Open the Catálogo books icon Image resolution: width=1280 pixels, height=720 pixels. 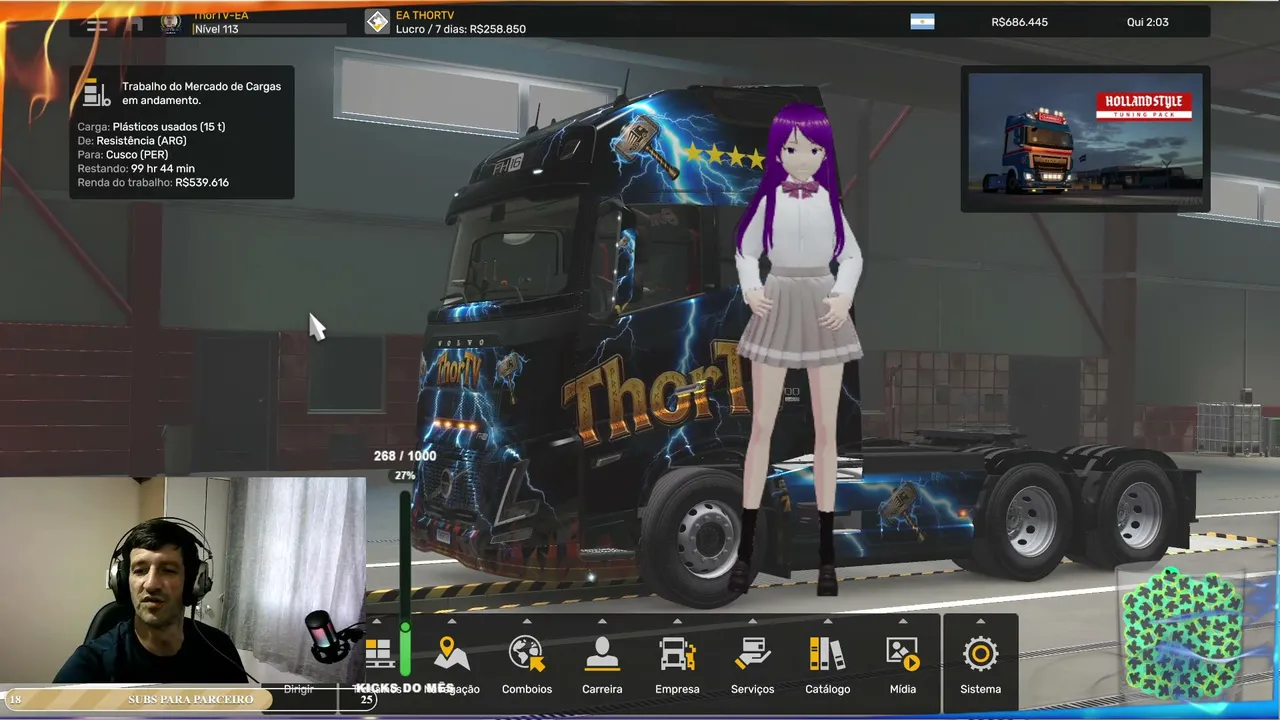click(827, 654)
